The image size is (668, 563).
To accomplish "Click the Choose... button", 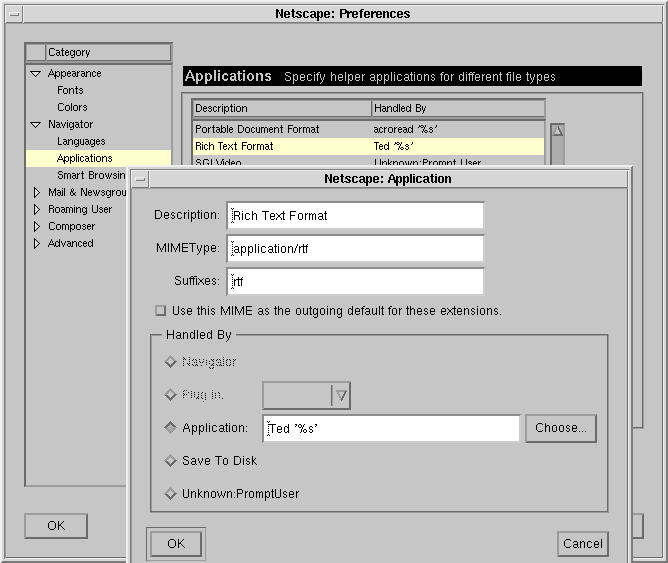I will [x=561, y=428].
